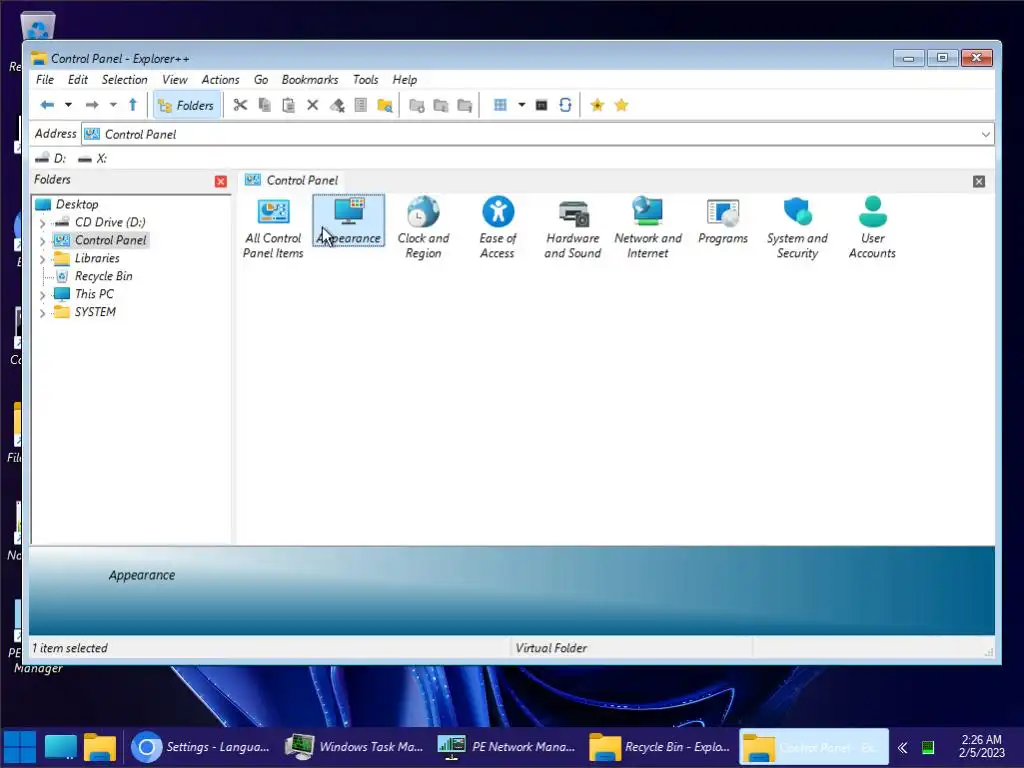Open the Tools menu
The image size is (1024, 768).
click(365, 80)
